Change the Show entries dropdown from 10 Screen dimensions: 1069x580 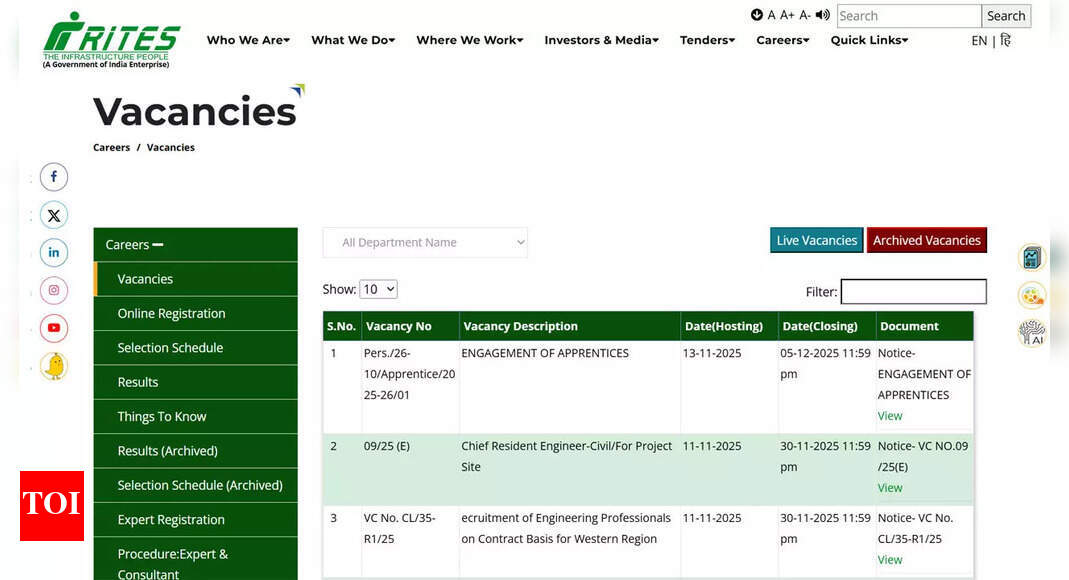[378, 288]
